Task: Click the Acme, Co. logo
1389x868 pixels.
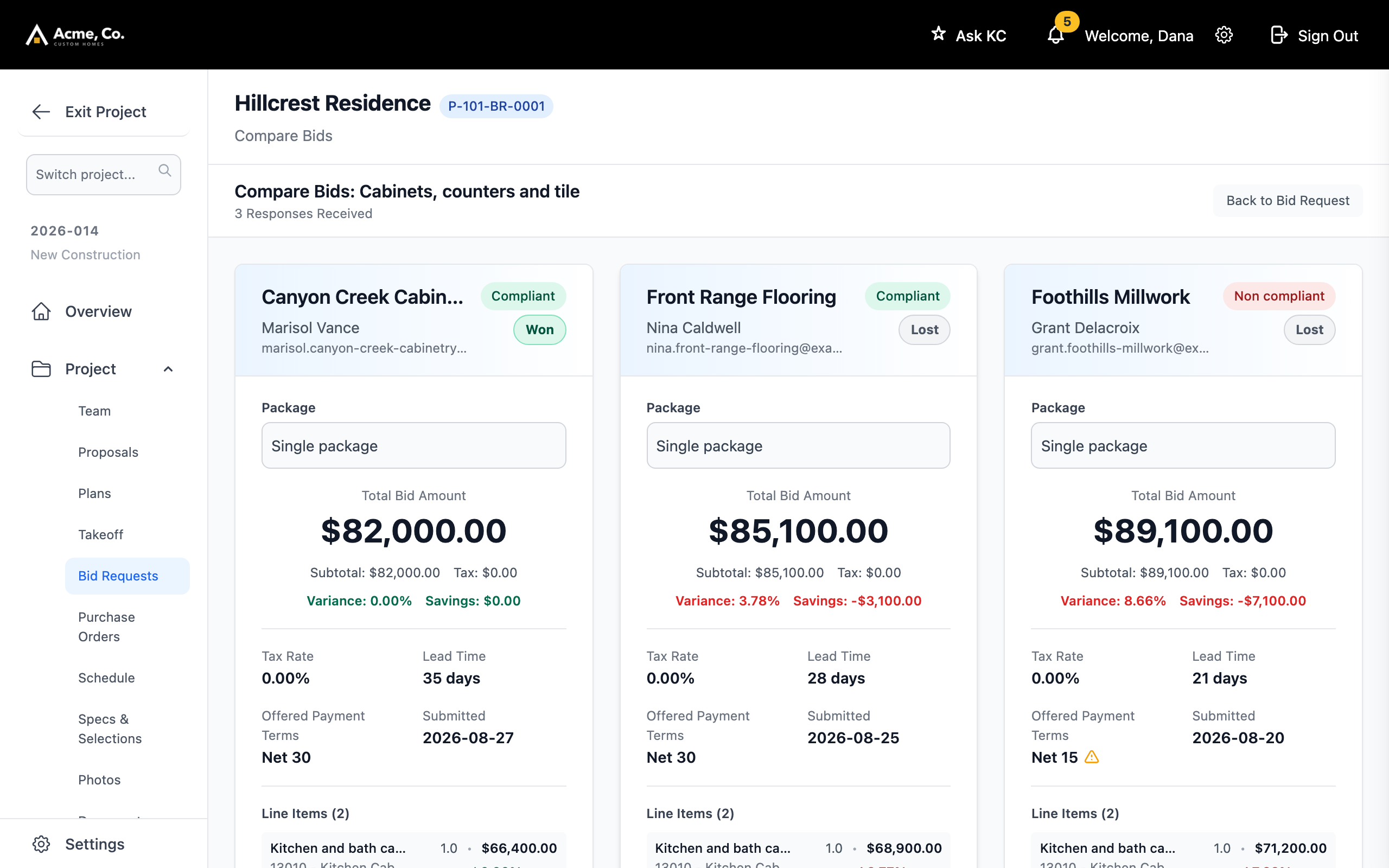Action: (x=75, y=35)
